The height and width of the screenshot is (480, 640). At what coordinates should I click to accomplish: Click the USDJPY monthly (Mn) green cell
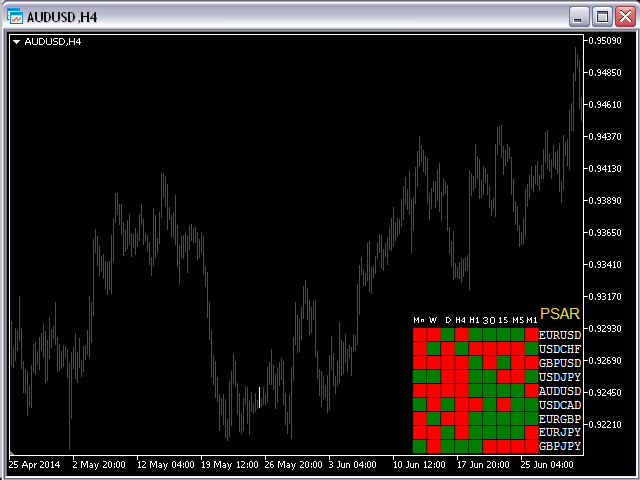click(420, 376)
